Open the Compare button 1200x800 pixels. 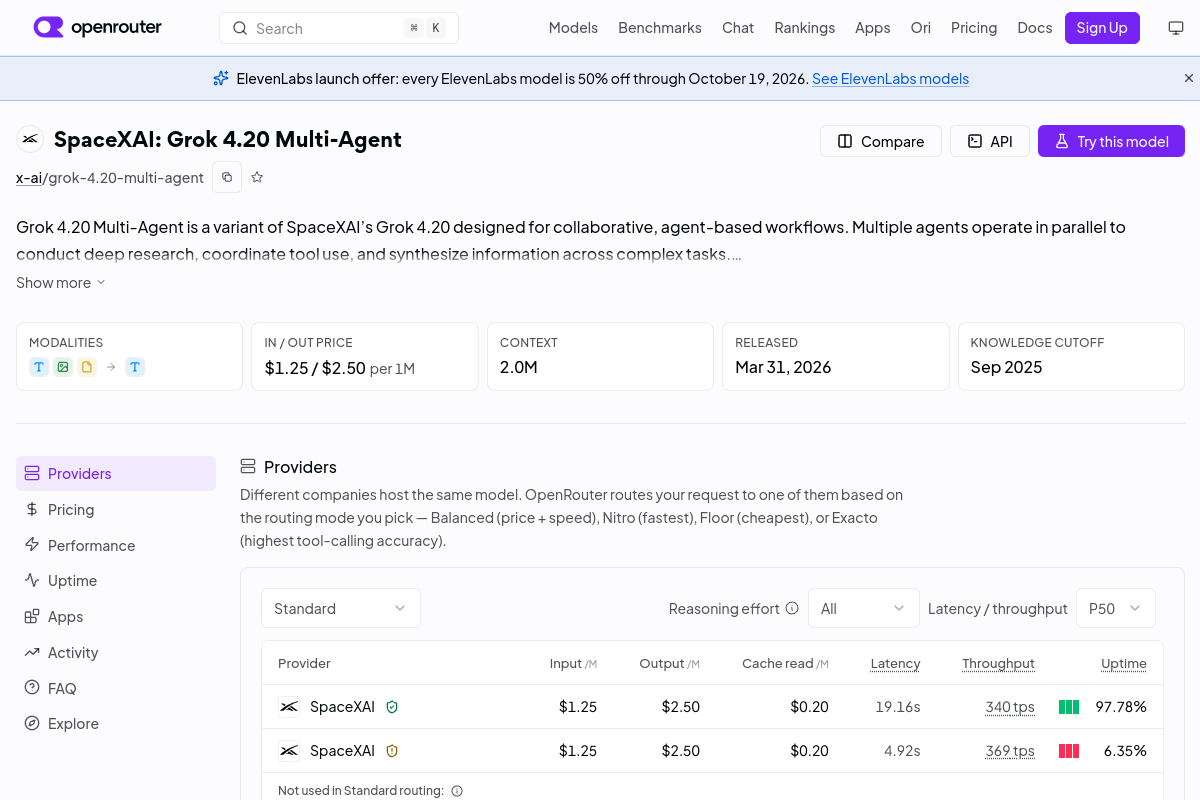881,141
